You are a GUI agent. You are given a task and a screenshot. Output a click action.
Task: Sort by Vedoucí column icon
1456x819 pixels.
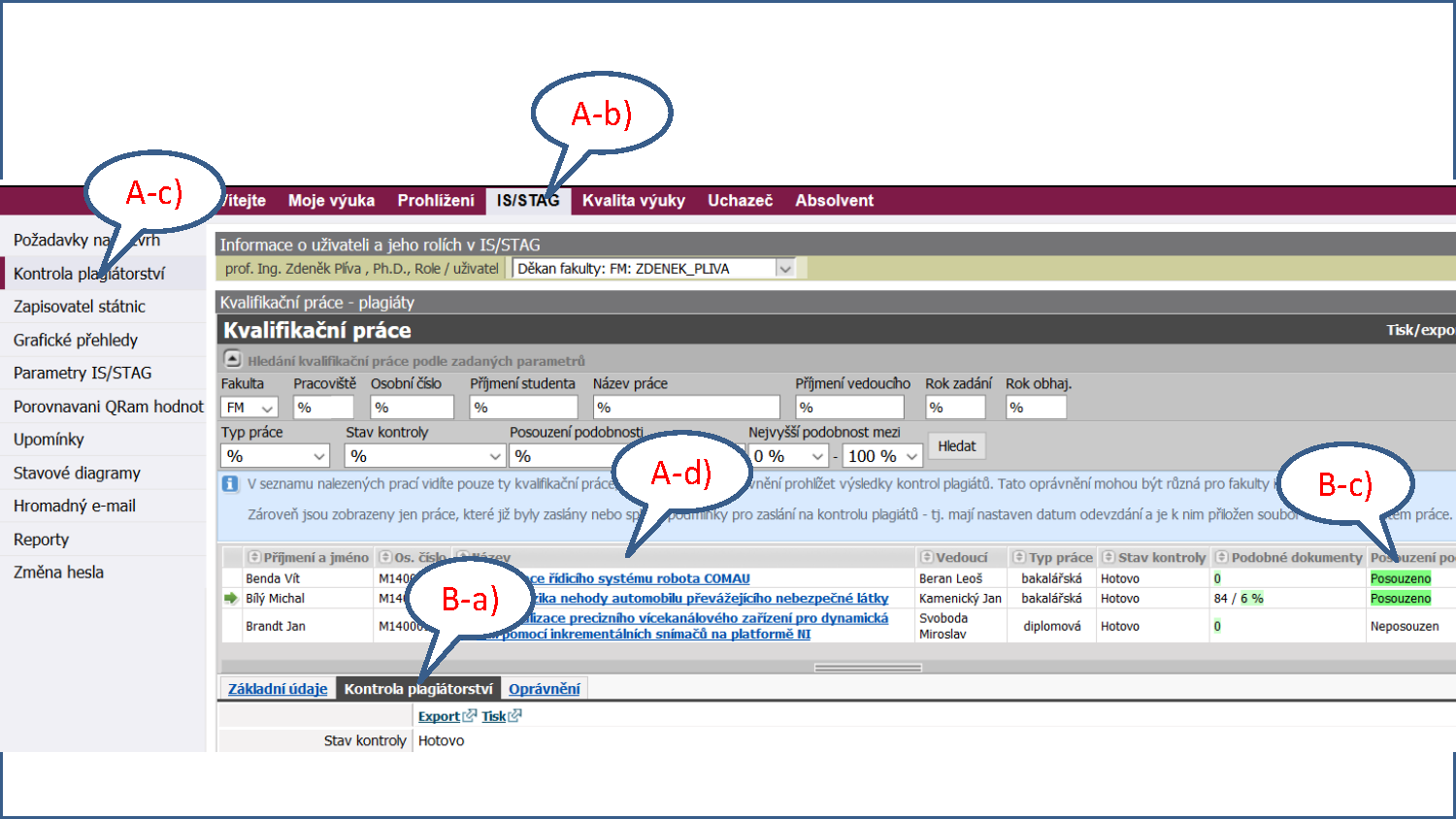927,557
